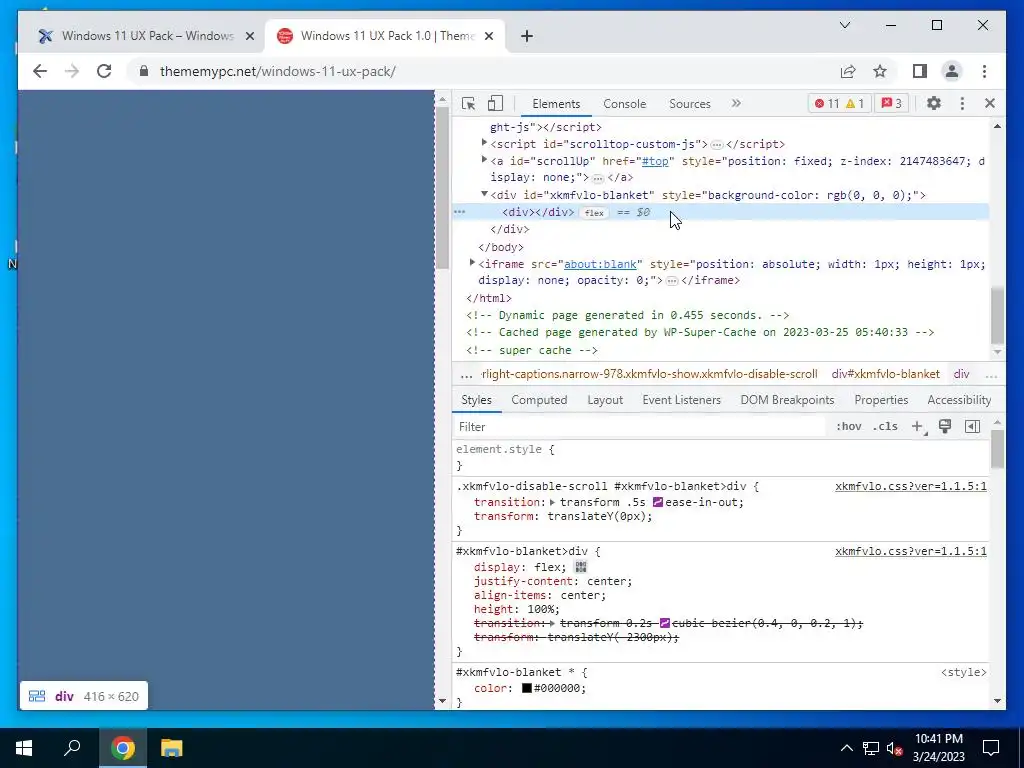Image resolution: width=1024 pixels, height=768 pixels.
Task: Open the Accessibility tab
Action: [x=959, y=400]
